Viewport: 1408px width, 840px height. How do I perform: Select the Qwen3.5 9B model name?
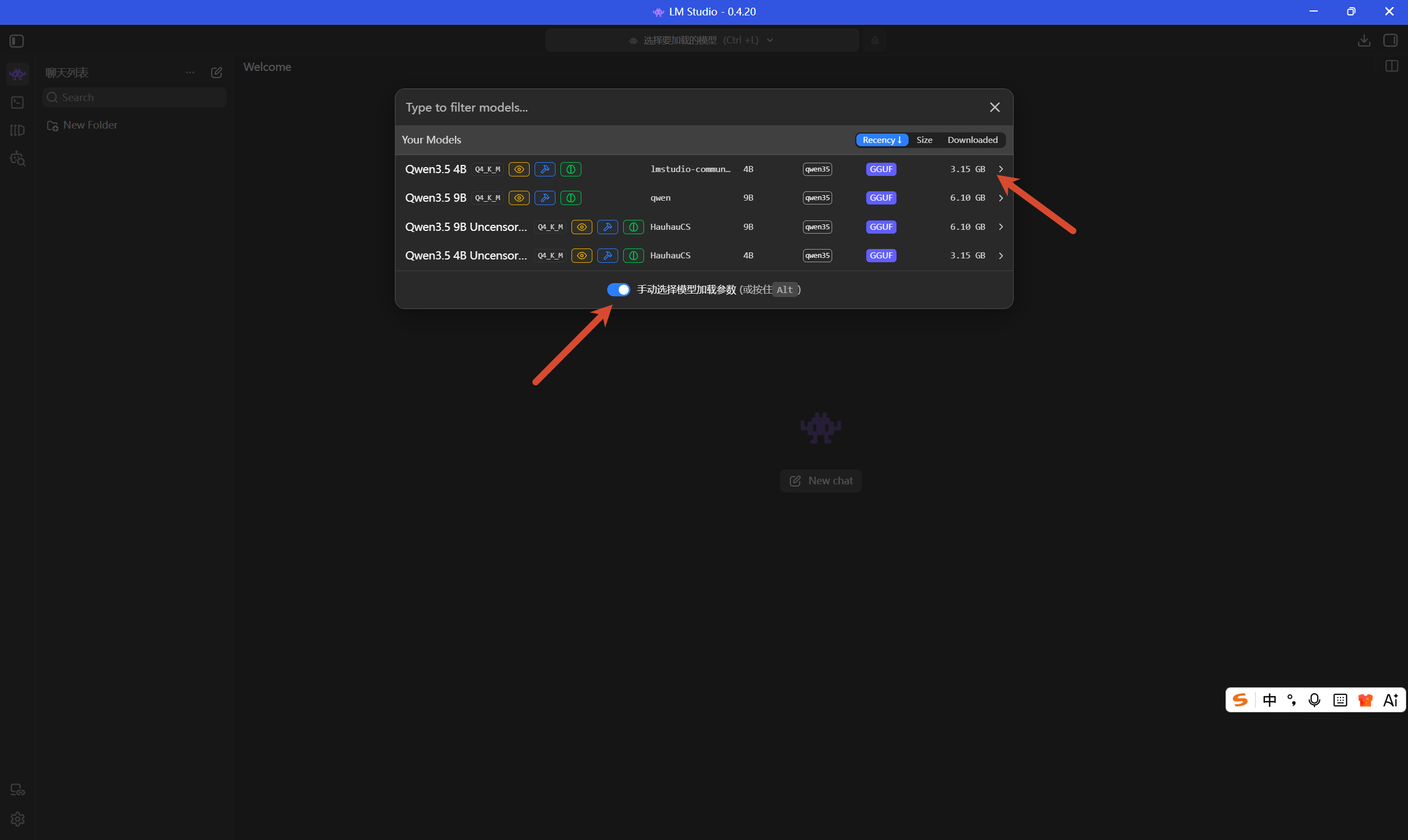436,197
